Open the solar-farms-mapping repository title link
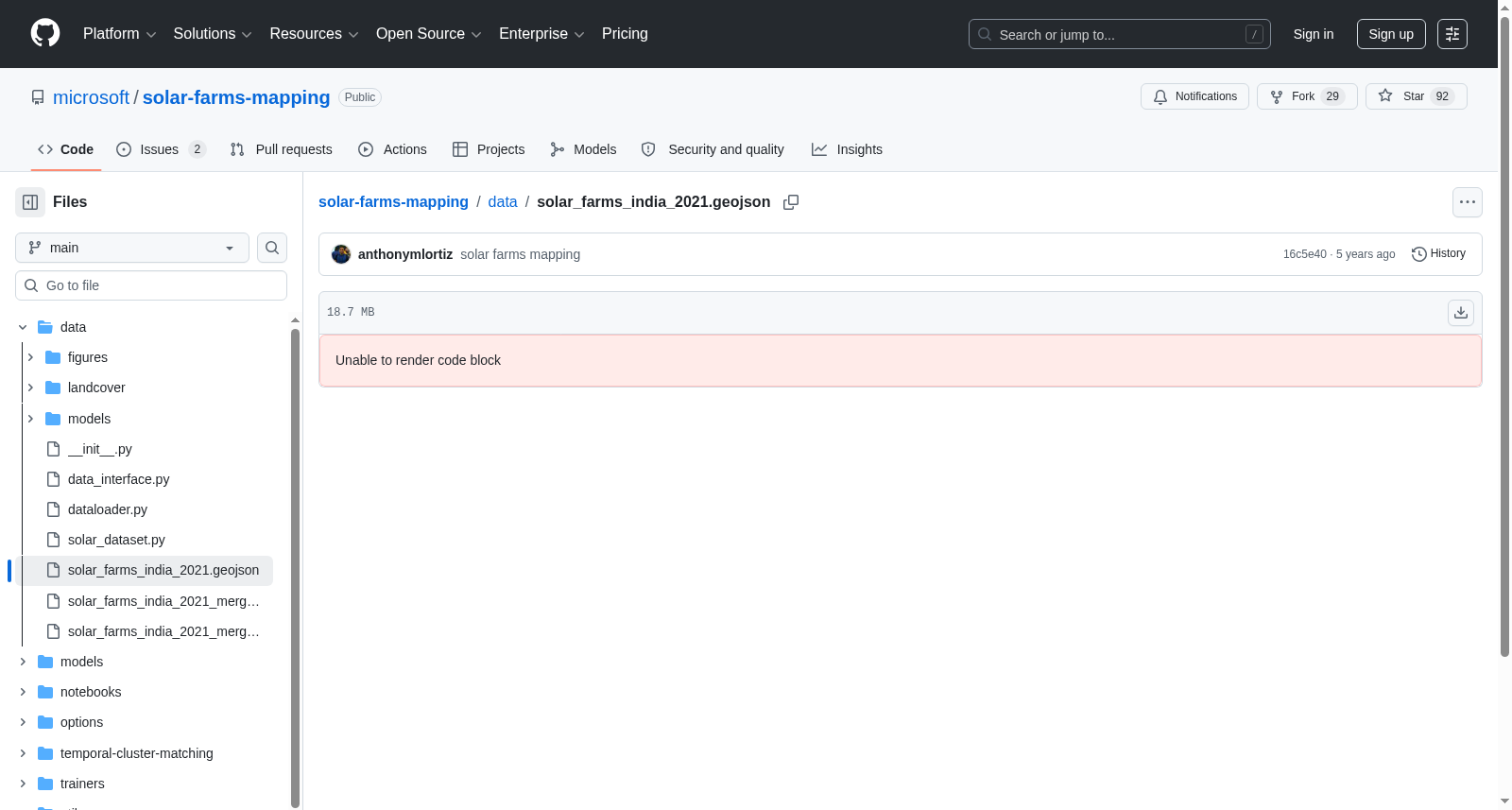The image size is (1512, 810). [236, 97]
